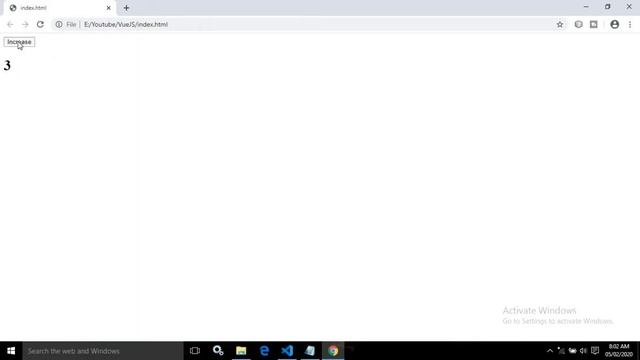Viewport: 640px width, 360px height.
Task: Select the index.html tab
Action: [x=59, y=8]
